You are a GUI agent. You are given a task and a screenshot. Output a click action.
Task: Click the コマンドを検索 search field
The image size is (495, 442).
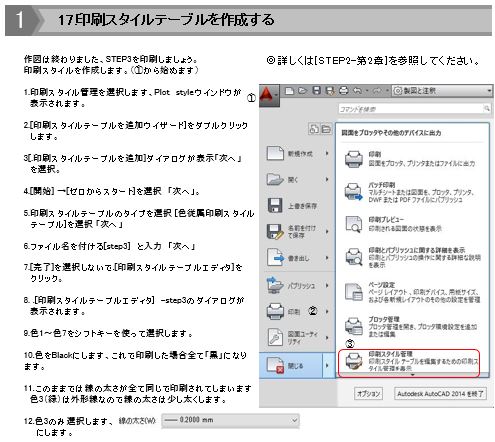[x=414, y=109]
